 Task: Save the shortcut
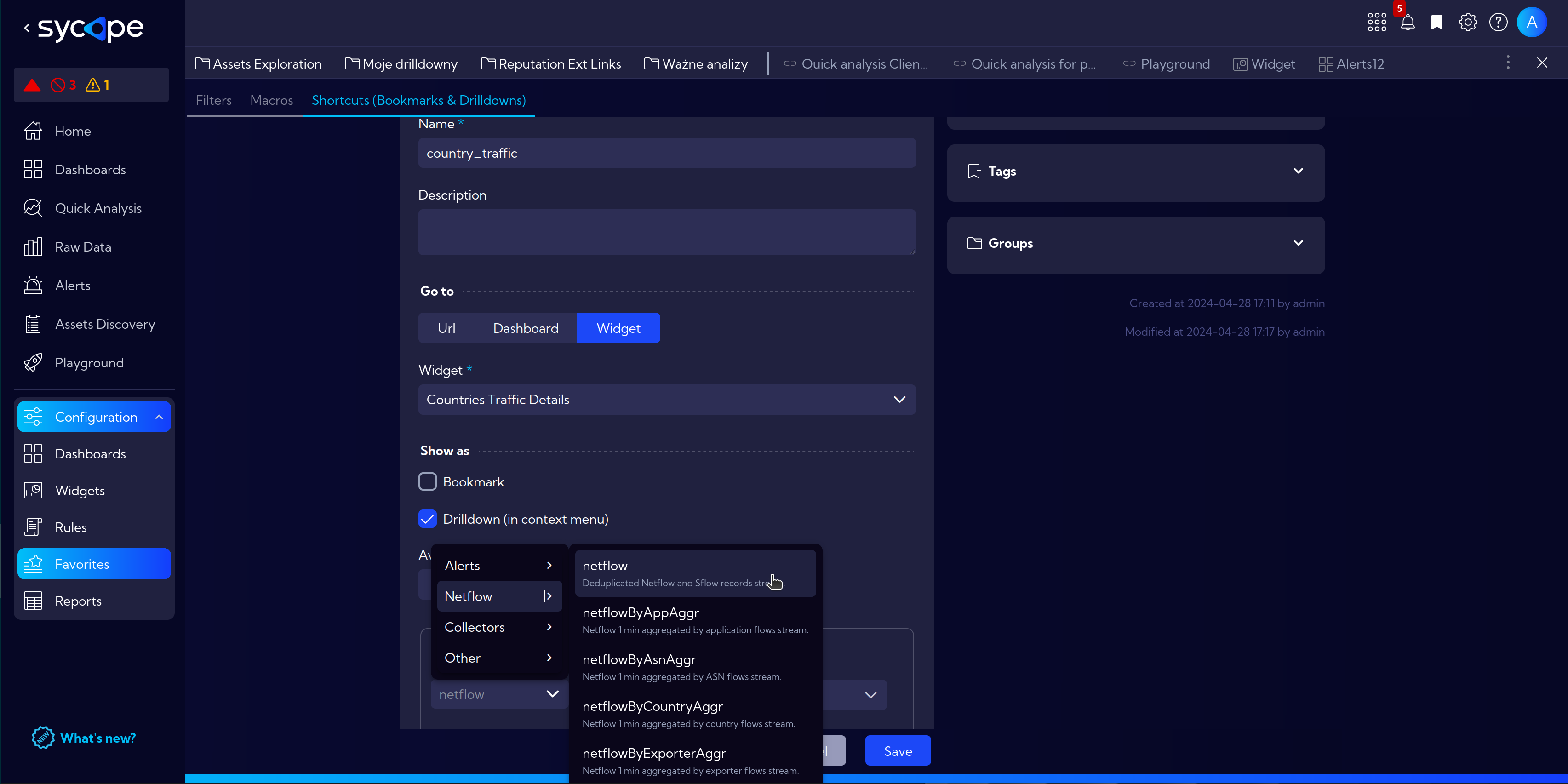pyautogui.click(x=898, y=750)
